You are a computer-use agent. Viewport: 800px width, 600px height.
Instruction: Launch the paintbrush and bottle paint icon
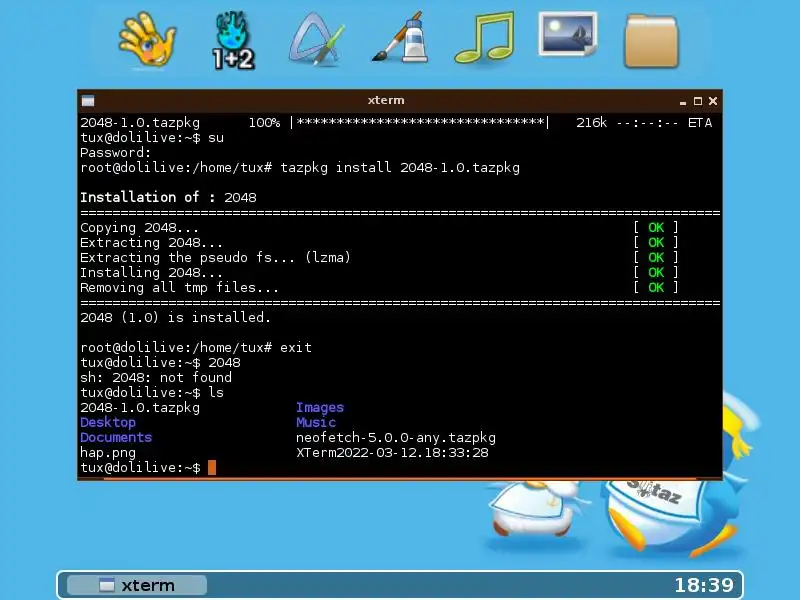pyautogui.click(x=401, y=37)
